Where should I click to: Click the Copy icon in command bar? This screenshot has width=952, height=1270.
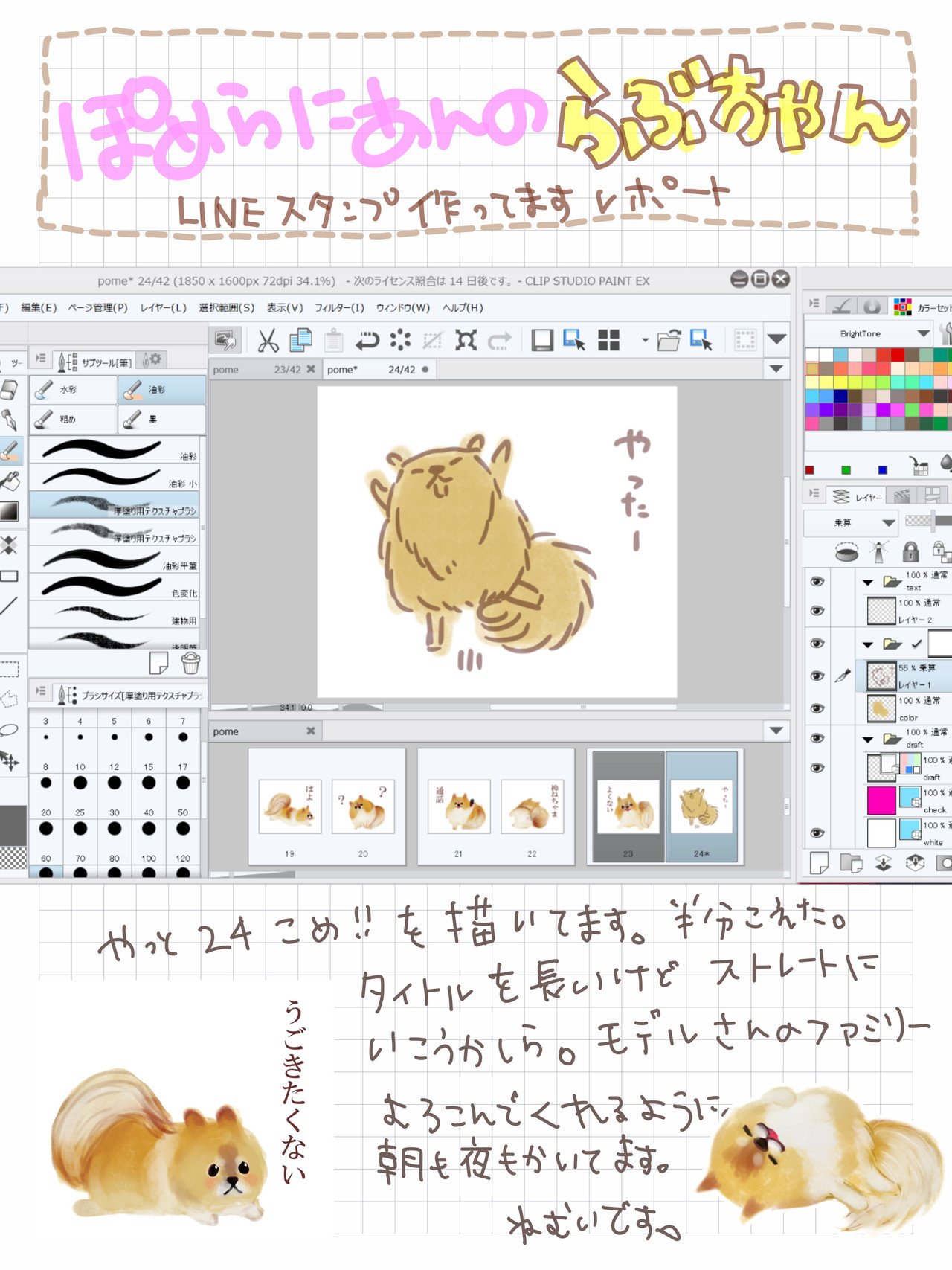point(300,341)
